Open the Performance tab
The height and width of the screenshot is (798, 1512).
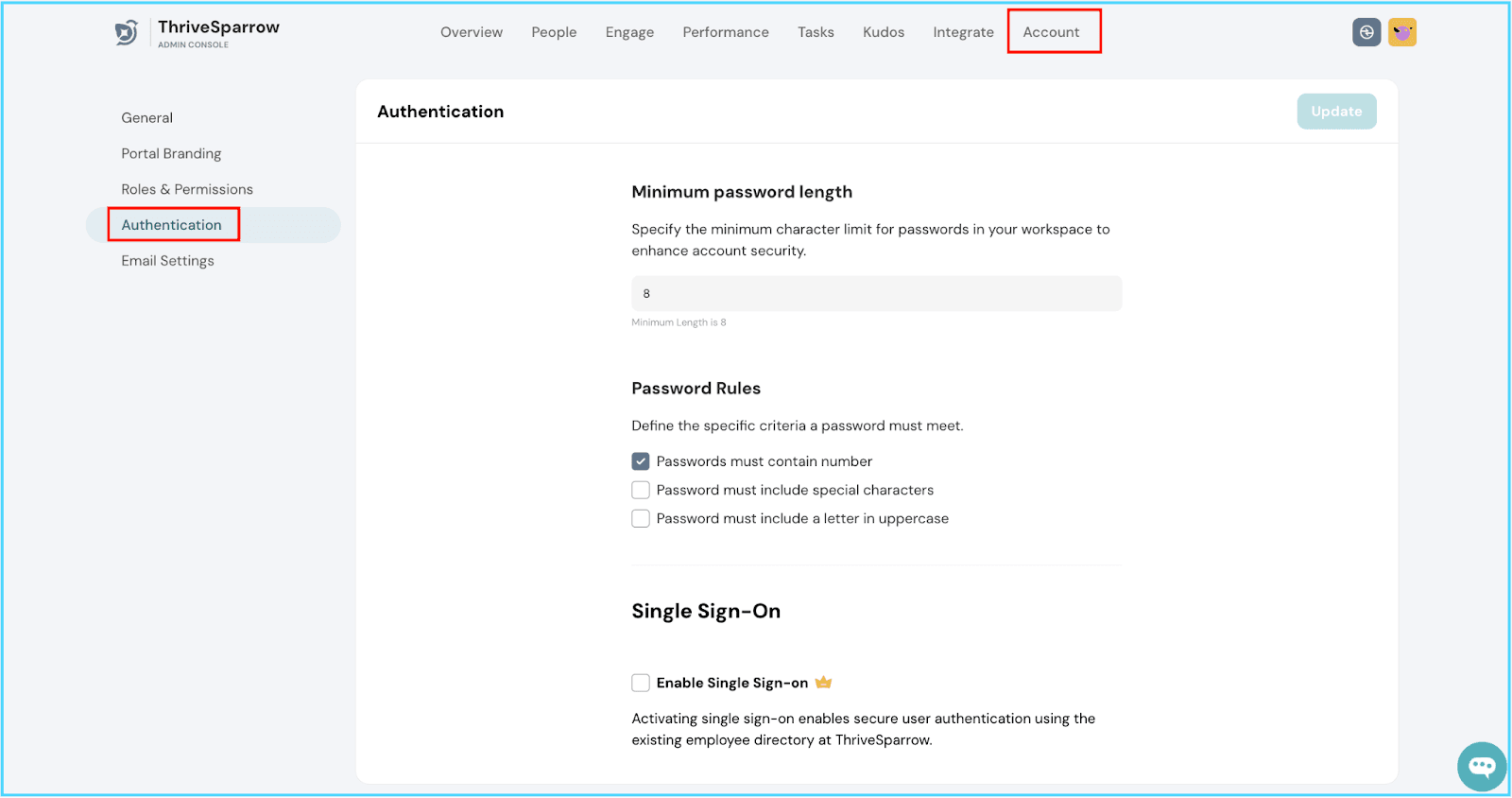click(x=726, y=32)
